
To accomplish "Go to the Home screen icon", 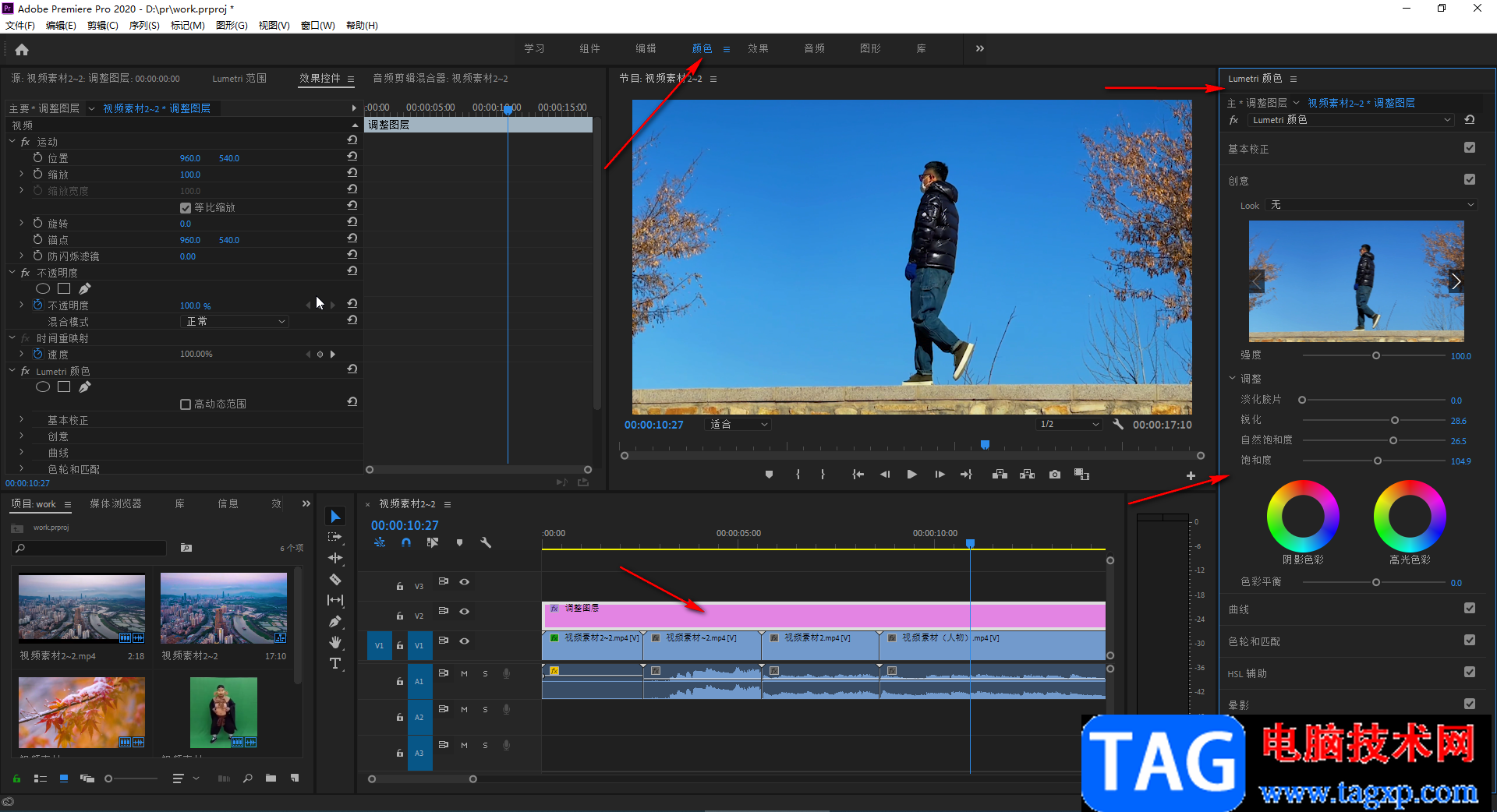I will [x=22, y=50].
